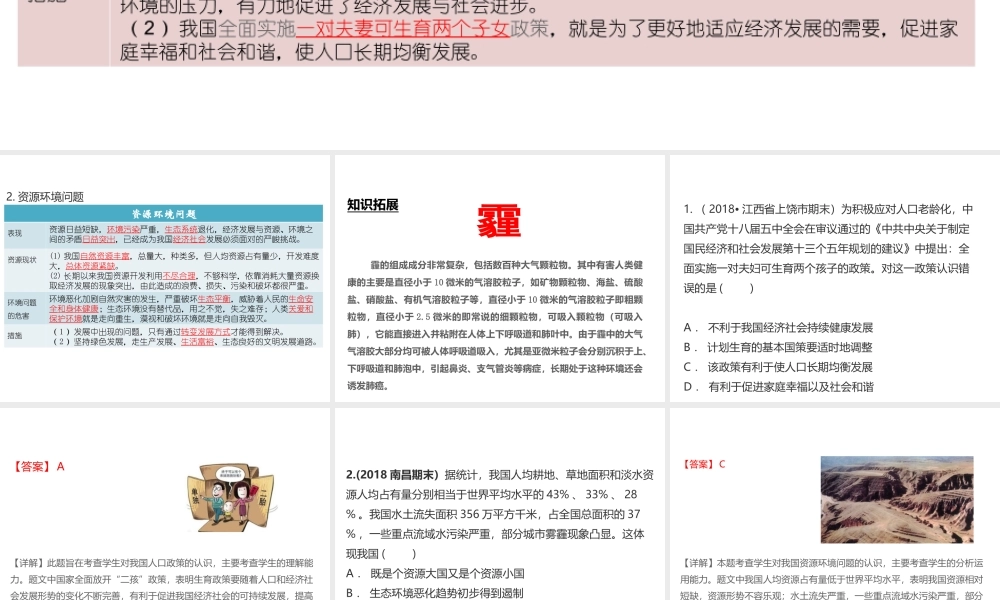Click red underlined 生态系统 in the table
The width and height of the screenshot is (1000, 600).
(x=181, y=230)
